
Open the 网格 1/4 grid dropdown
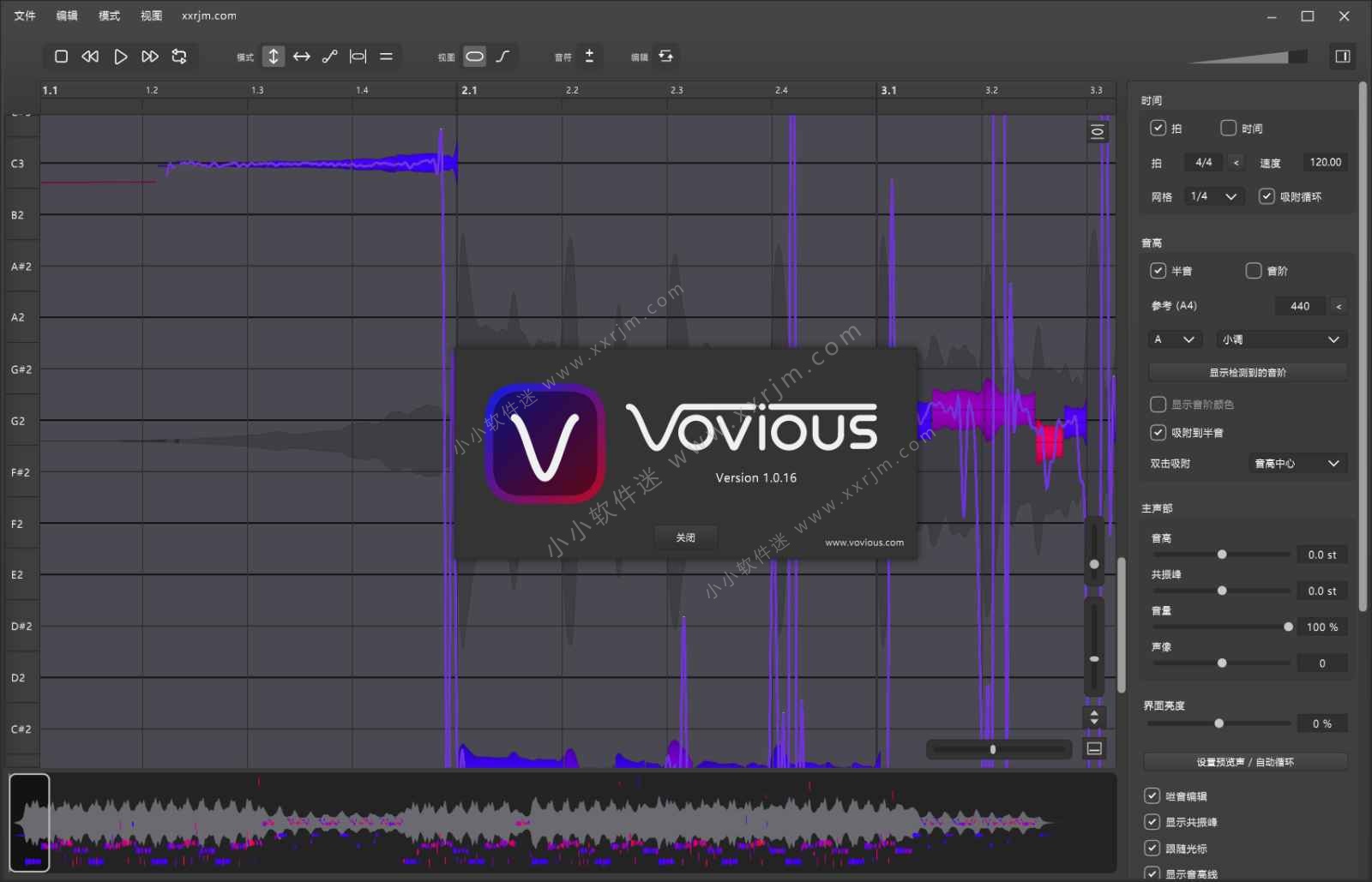coord(1213,196)
